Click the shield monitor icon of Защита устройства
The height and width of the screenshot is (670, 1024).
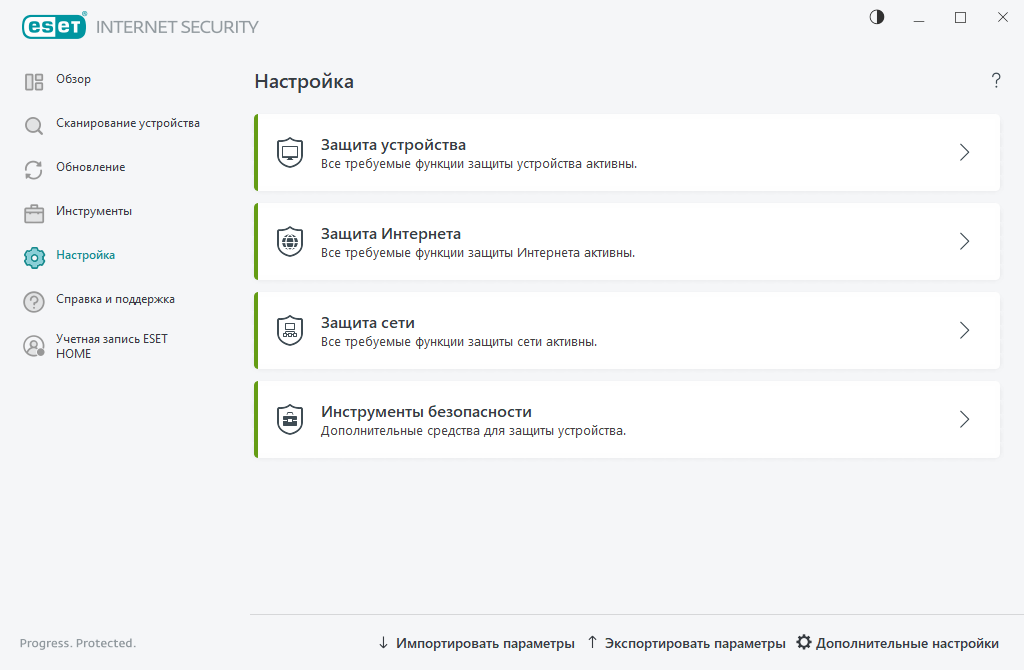click(290, 153)
